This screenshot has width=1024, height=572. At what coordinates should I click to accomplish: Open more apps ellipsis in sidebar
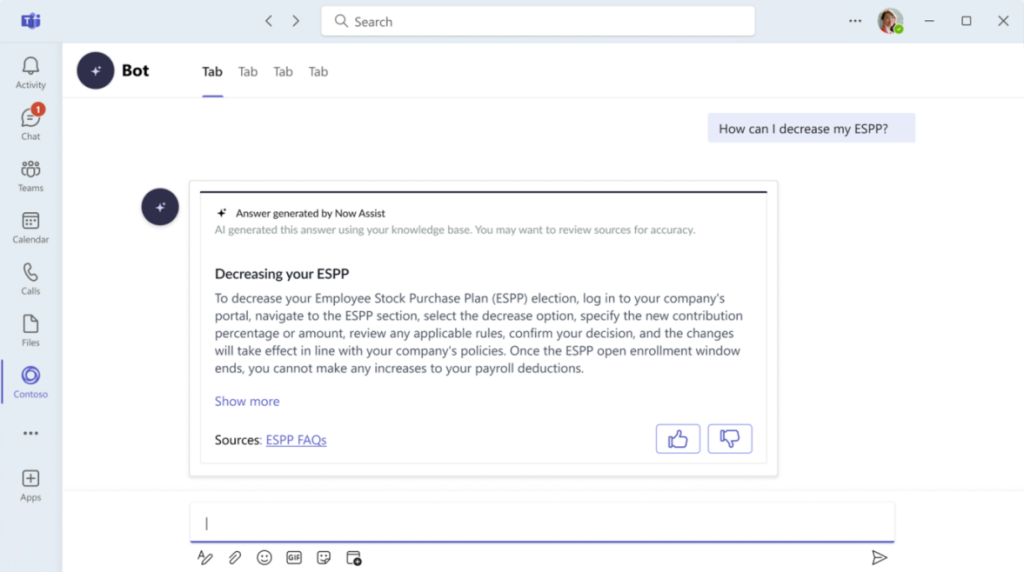coord(31,433)
